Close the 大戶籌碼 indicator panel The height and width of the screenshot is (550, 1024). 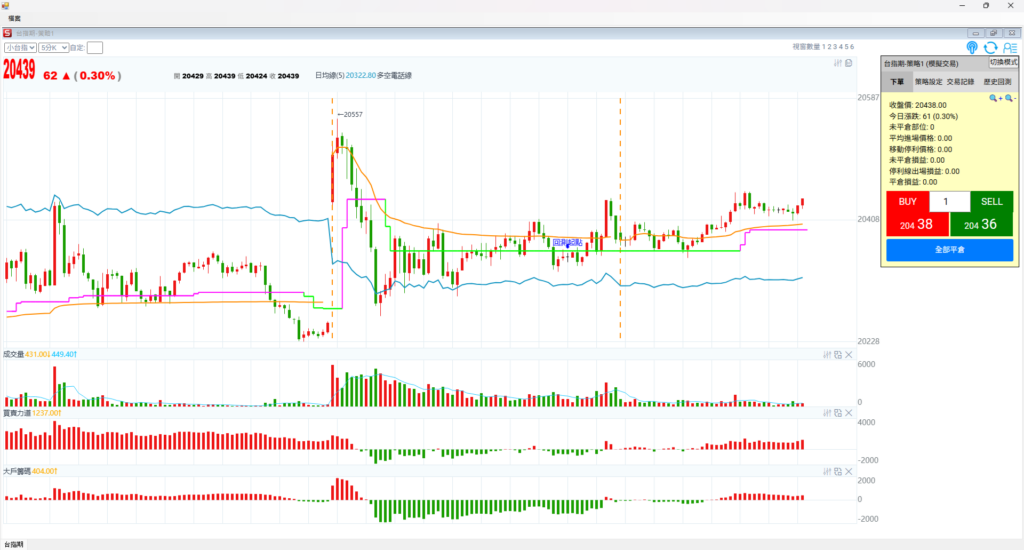pos(849,471)
